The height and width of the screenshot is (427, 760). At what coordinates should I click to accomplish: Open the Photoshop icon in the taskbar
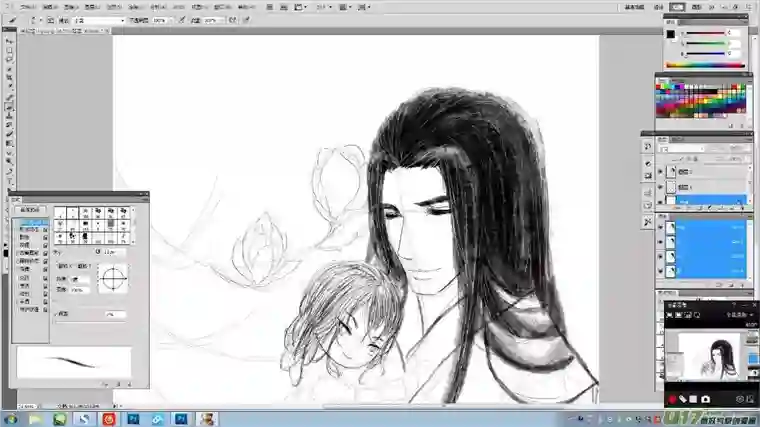(134, 419)
